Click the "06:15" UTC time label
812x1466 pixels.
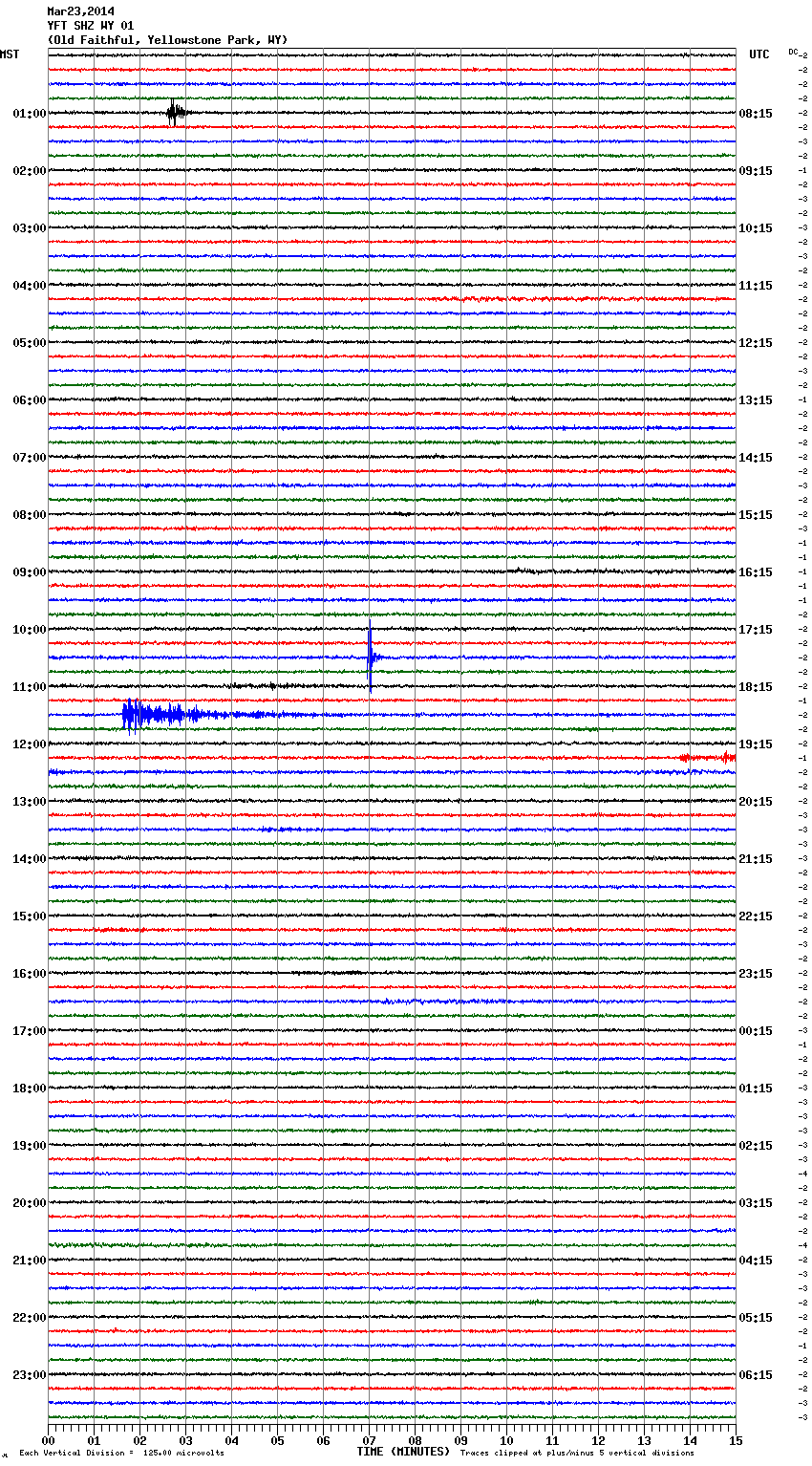coord(756,1375)
